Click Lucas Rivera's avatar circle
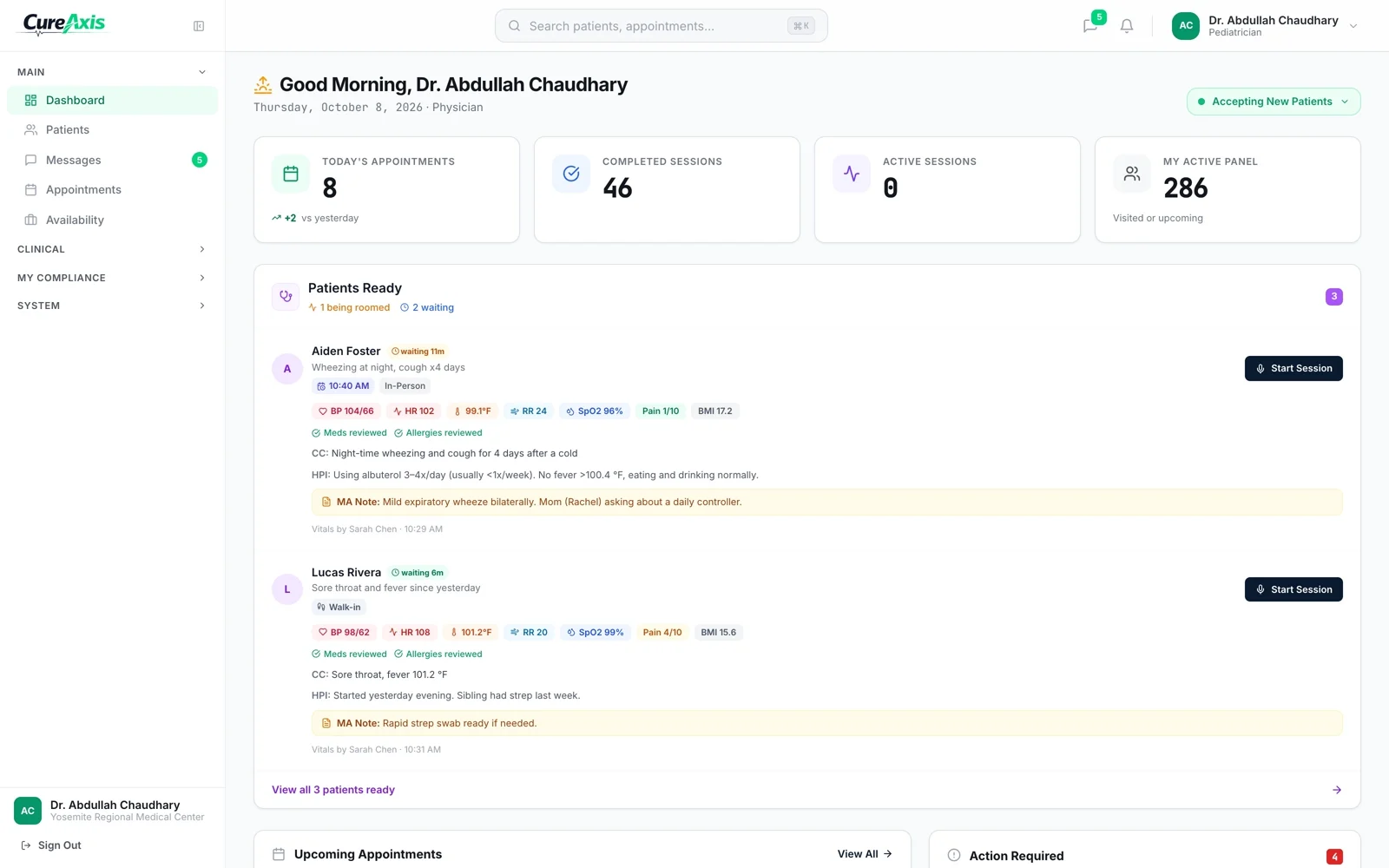The image size is (1389, 868). pyautogui.click(x=287, y=589)
